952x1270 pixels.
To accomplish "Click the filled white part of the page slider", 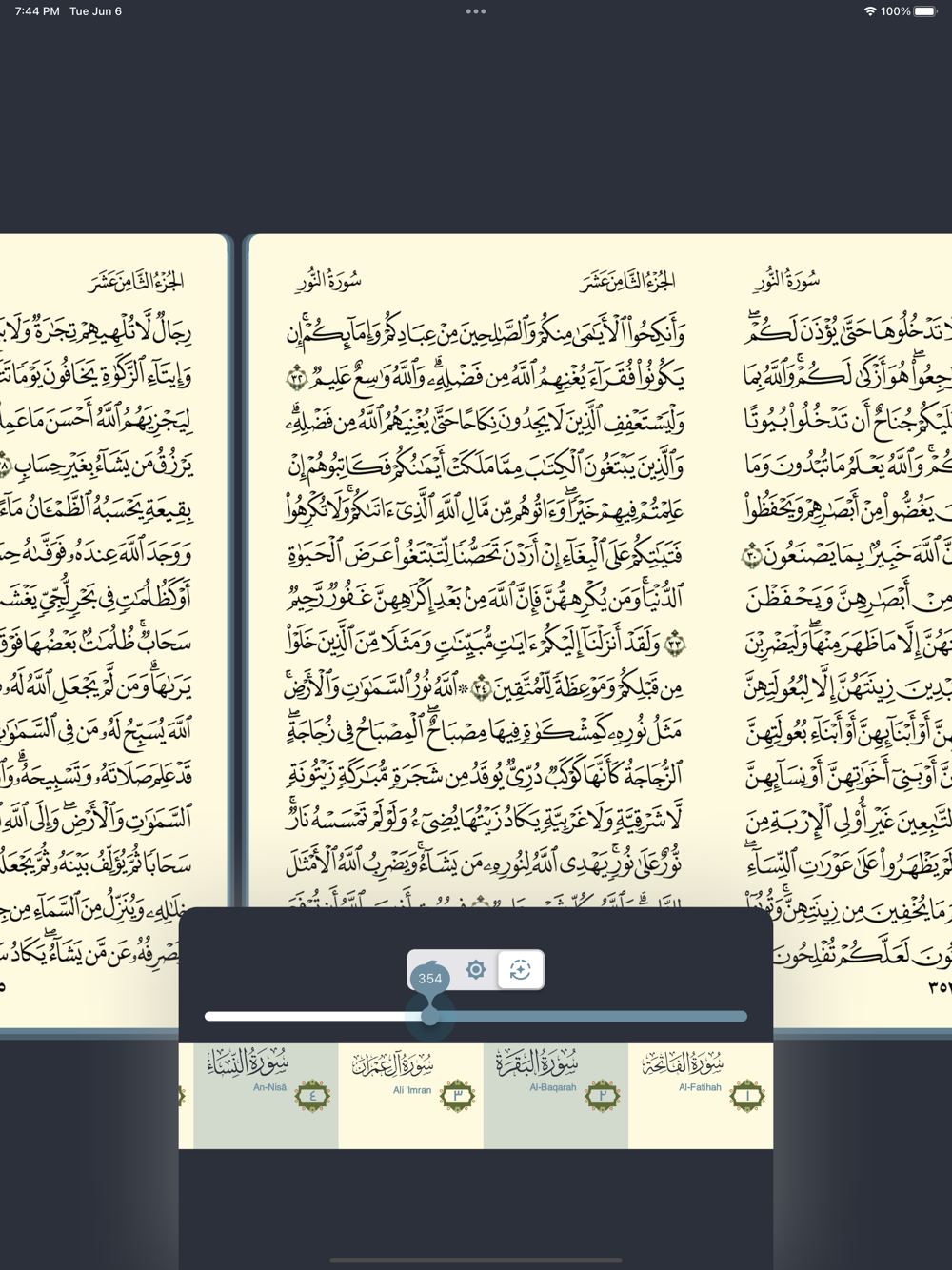I will pos(312,1016).
